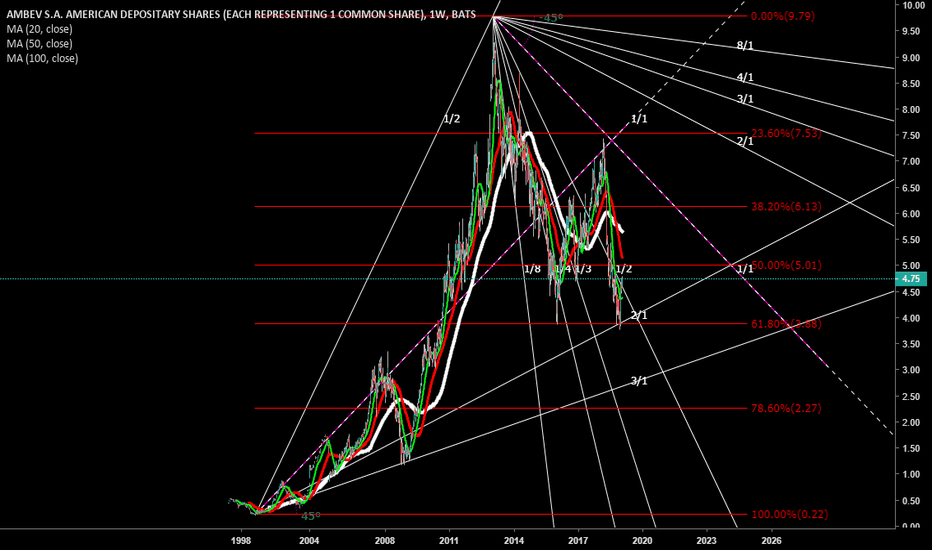The height and width of the screenshot is (550, 932).
Task: Click the 2004 year label on time axis
Action: 309,540
